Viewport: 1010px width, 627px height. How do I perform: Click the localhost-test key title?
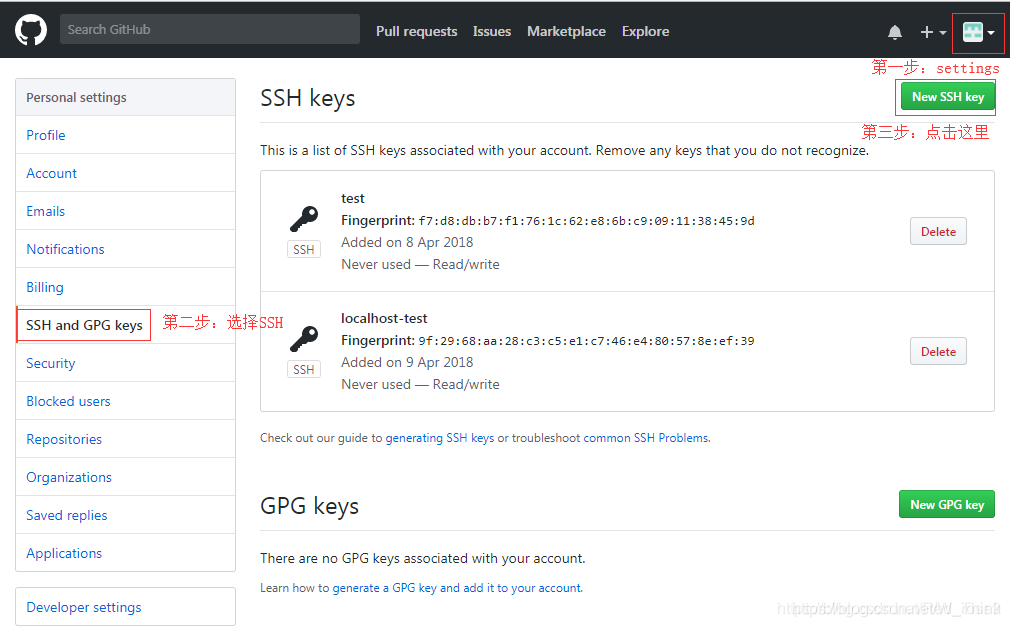tap(384, 318)
